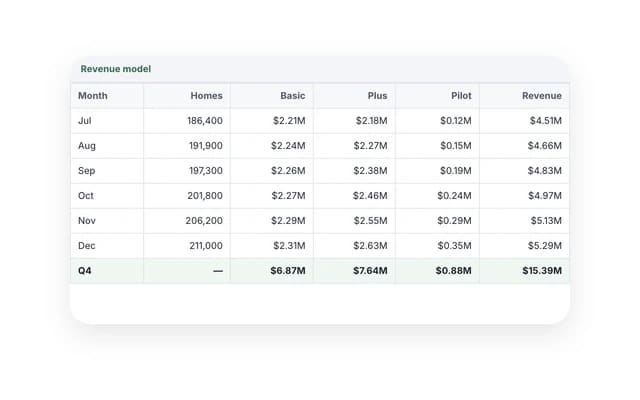Click the Q4 summary row label
This screenshot has width=640, height=400.
click(x=85, y=271)
